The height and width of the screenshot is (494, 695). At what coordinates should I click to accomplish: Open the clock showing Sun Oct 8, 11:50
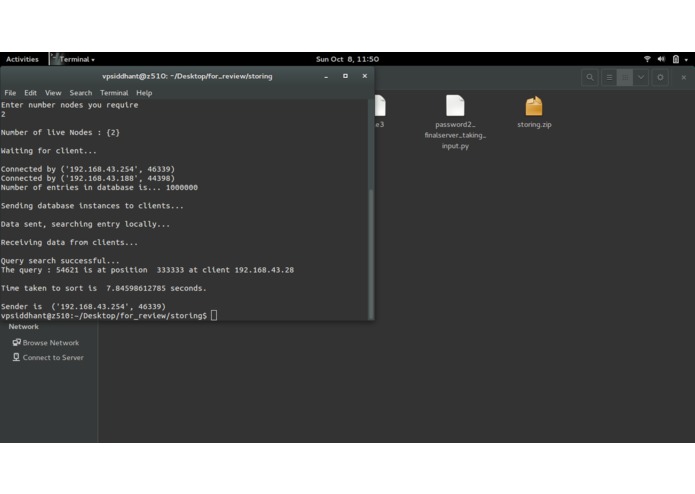(347, 59)
